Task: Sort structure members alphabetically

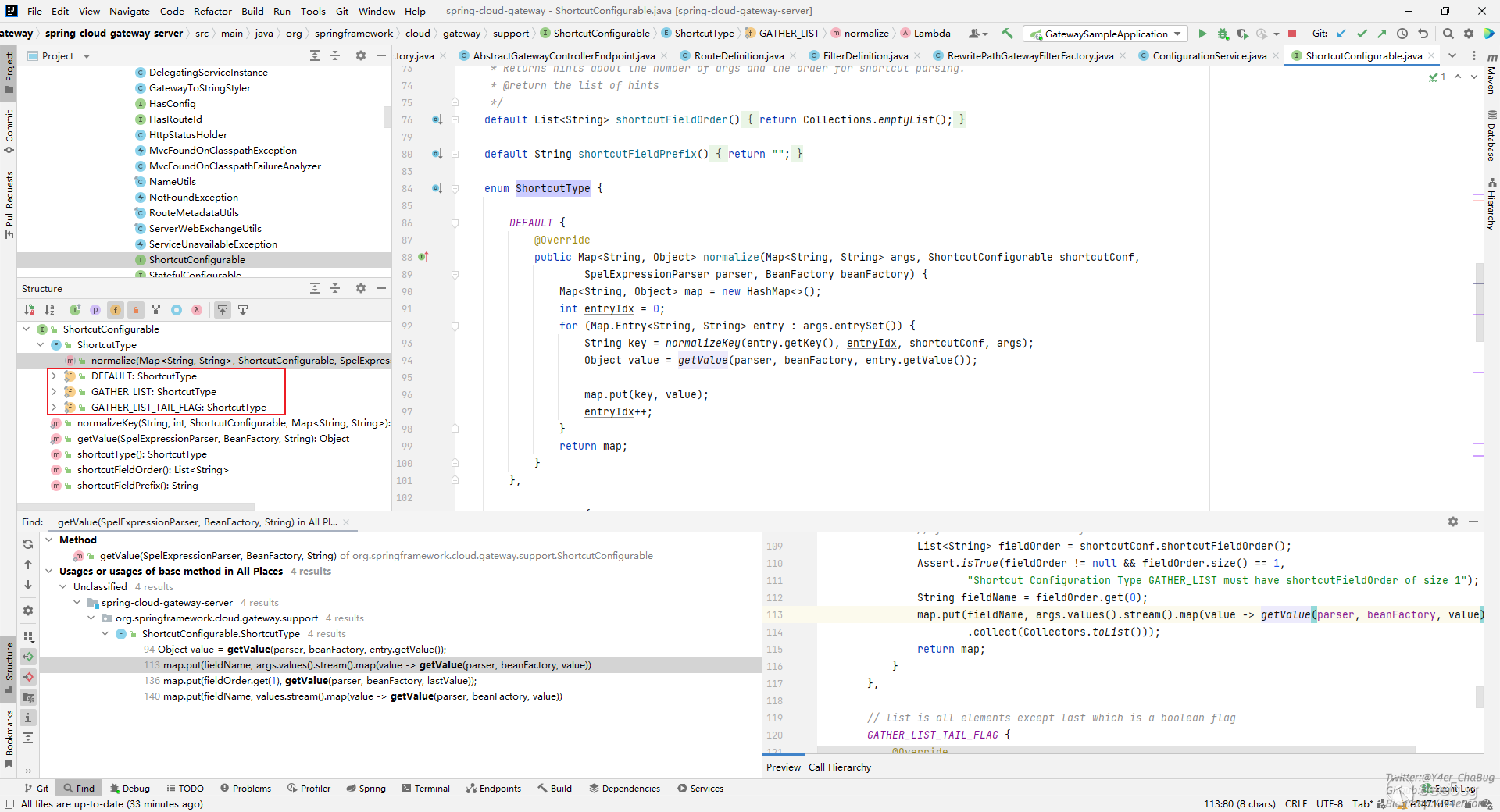Action: (x=49, y=310)
